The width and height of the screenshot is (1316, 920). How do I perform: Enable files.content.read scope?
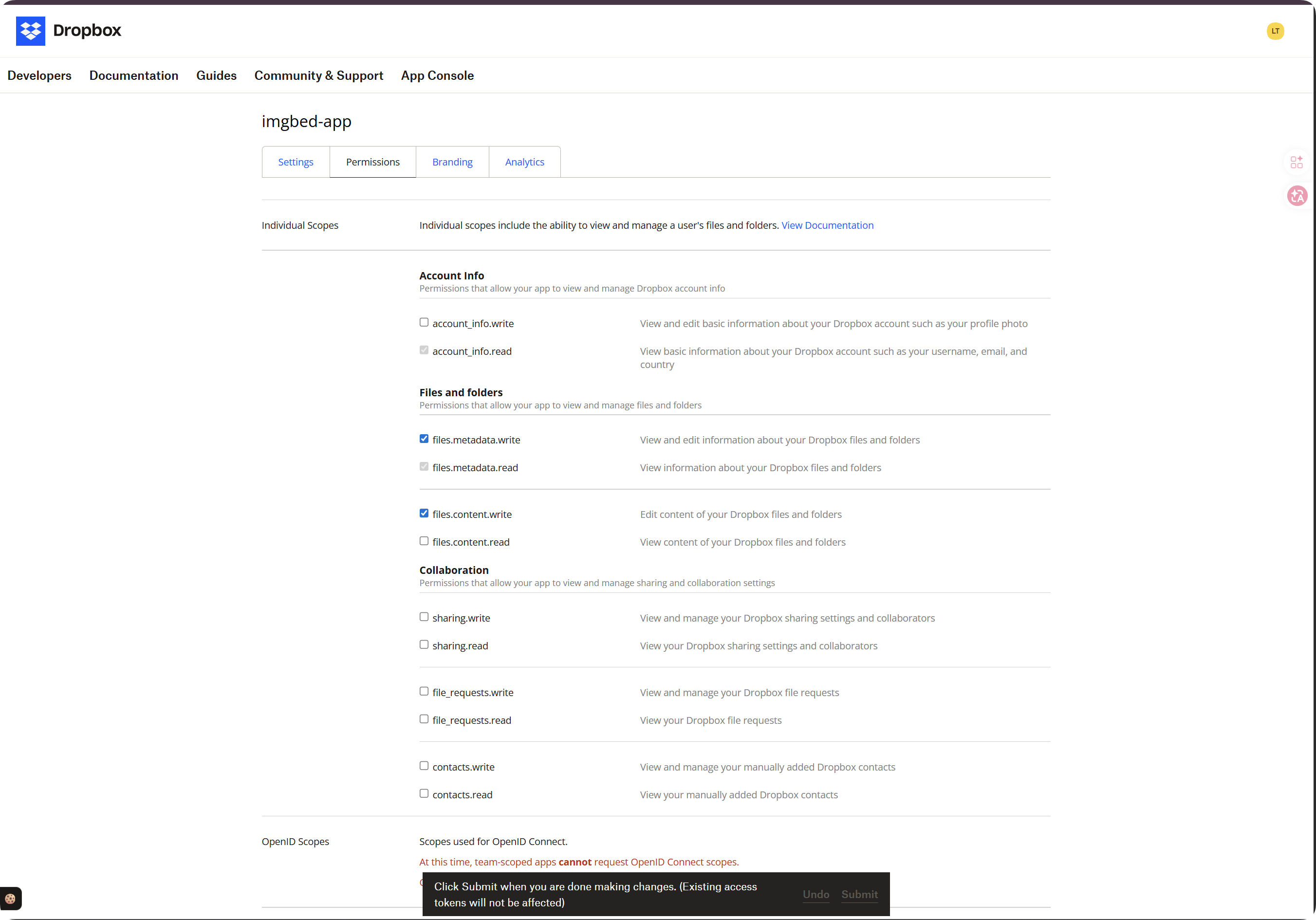[424, 541]
